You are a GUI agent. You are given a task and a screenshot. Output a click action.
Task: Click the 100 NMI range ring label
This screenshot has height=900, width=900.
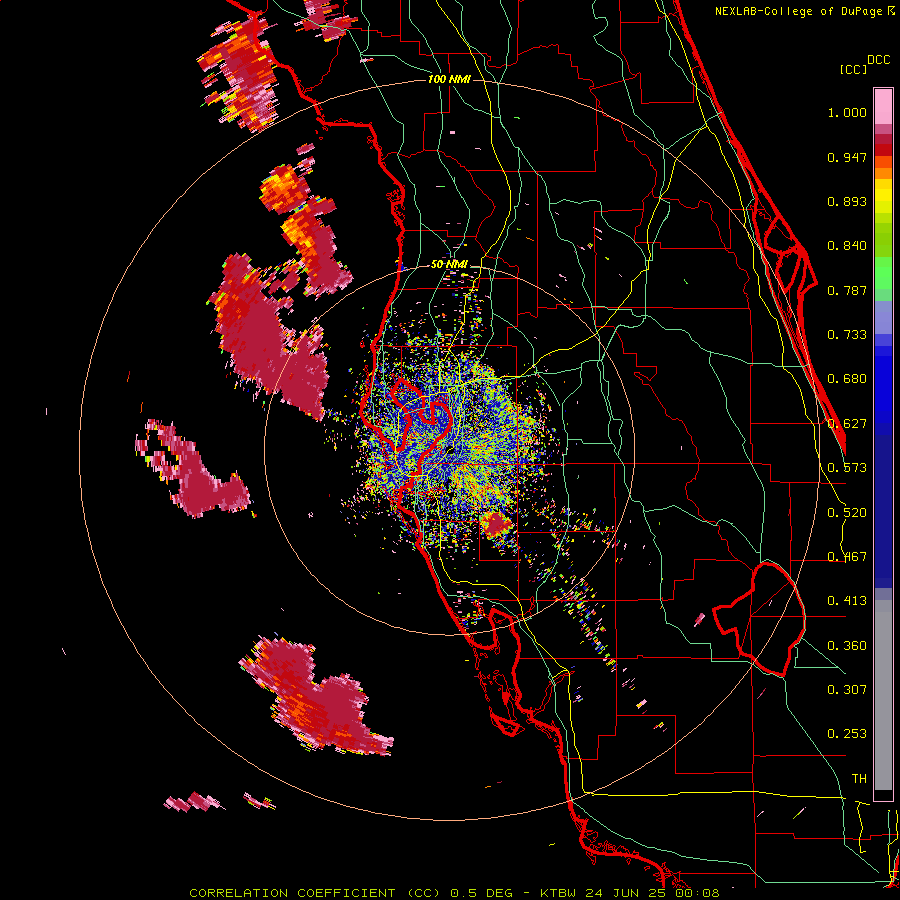point(449,79)
